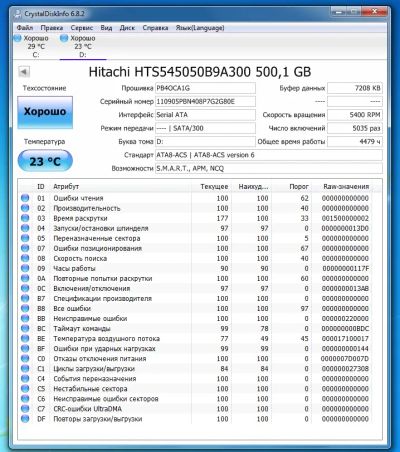Click status icon for attribute 01 Ошибки чтения
The height and width of the screenshot is (452, 400).
[25, 198]
